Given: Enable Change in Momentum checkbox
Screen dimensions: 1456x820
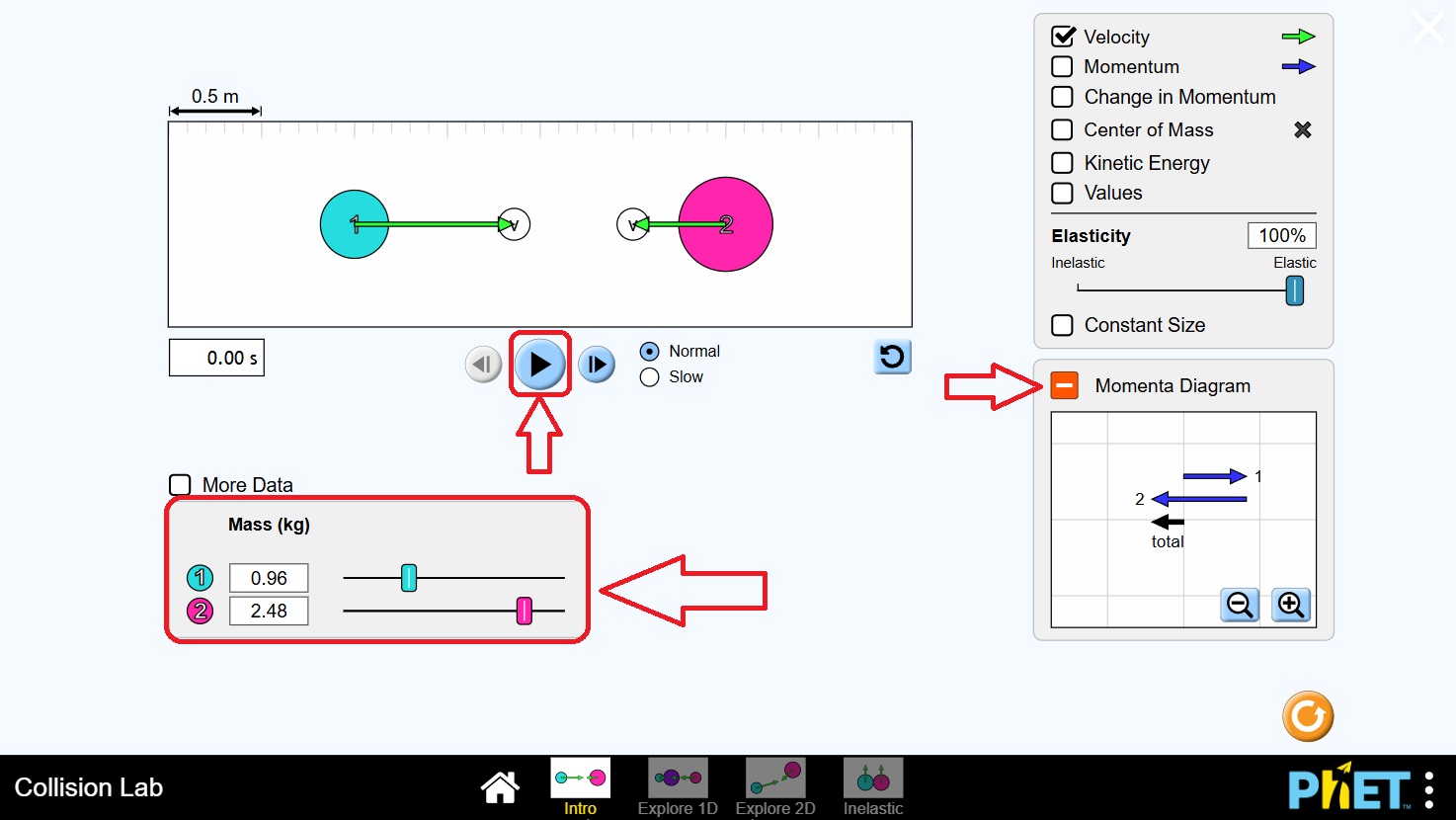Looking at the screenshot, I should pos(1063,97).
